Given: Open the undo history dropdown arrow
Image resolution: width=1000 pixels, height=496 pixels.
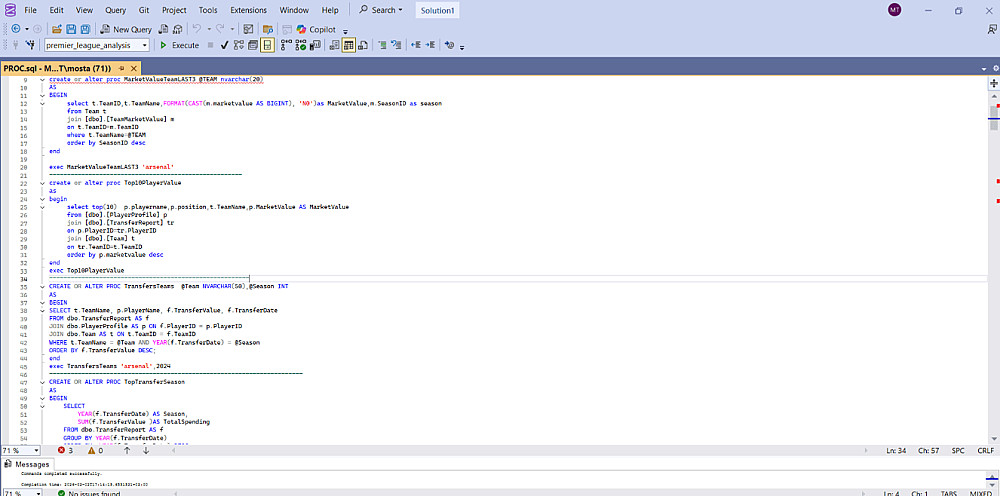Looking at the screenshot, I should coord(209,29).
